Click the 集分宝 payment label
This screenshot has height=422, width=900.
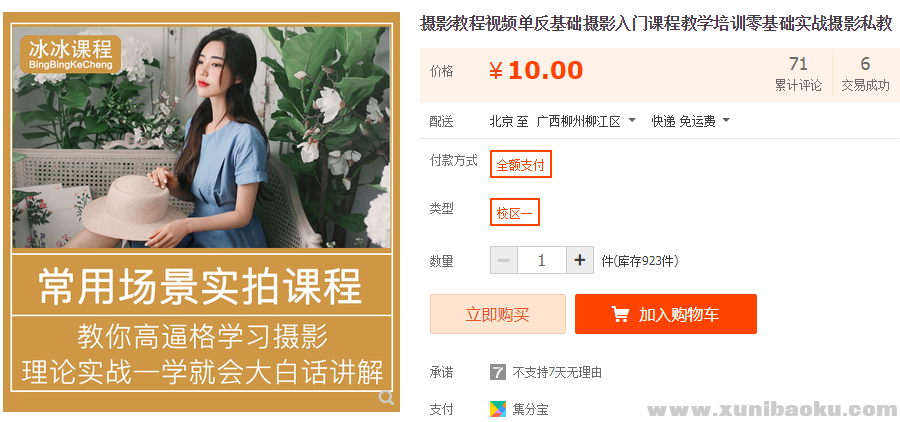(x=530, y=409)
